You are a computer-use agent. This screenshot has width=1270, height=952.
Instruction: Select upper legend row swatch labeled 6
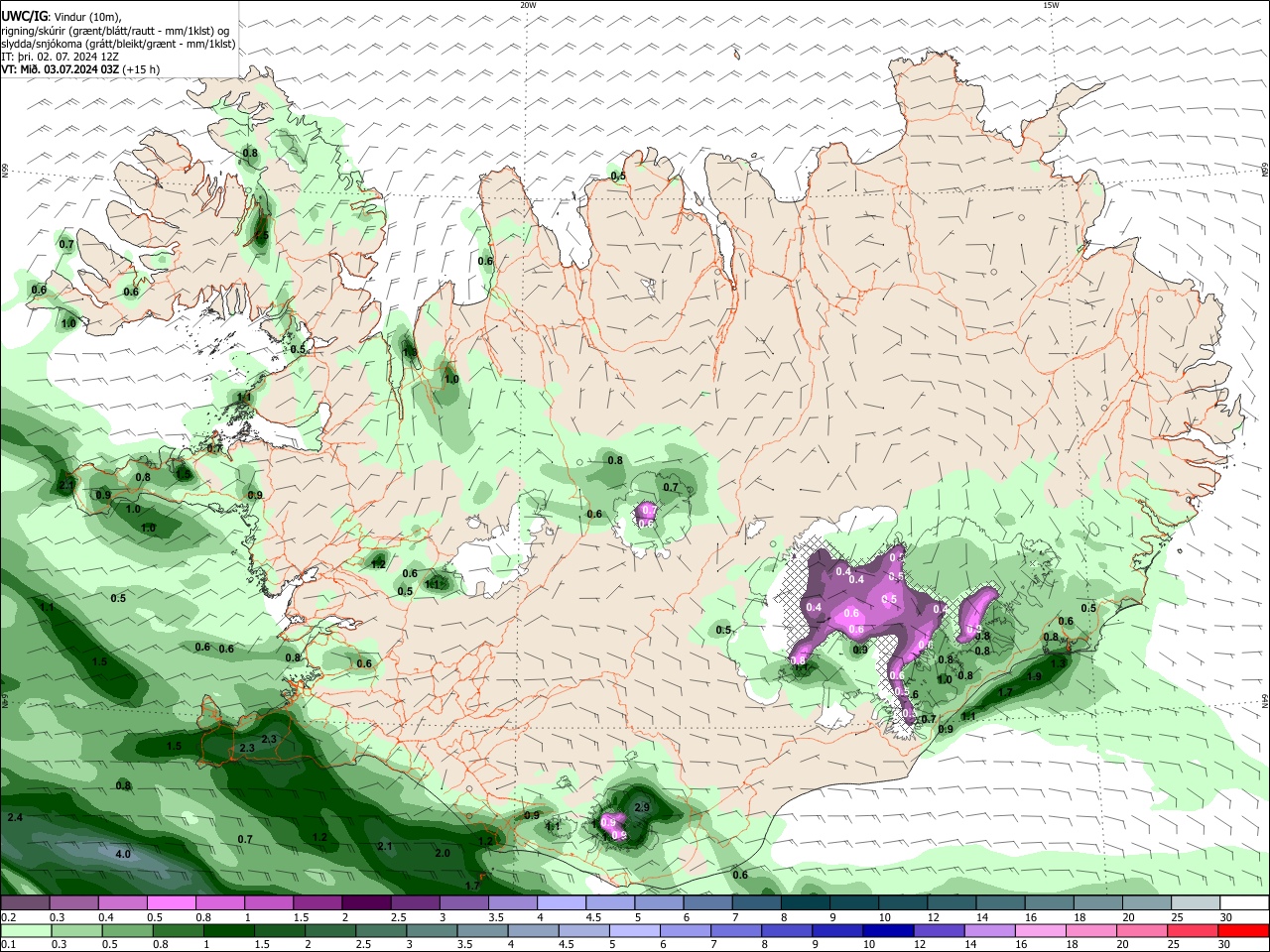tap(707, 902)
